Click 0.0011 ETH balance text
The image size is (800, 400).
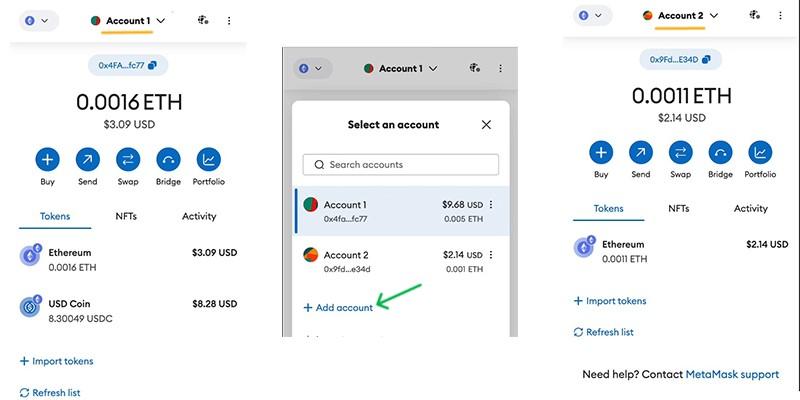pos(682,96)
